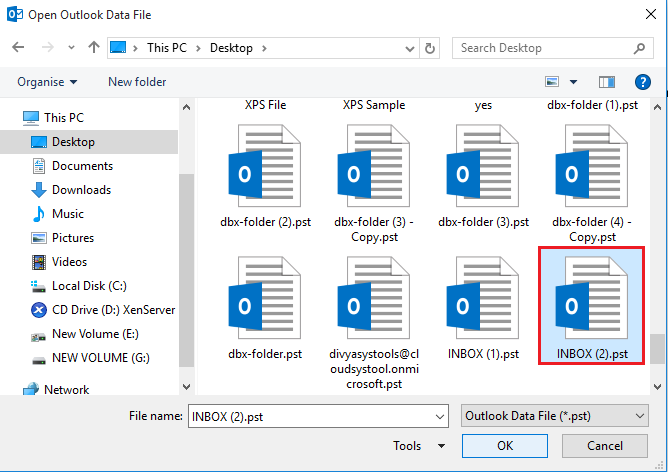
Task: Click the OK button
Action: tap(506, 446)
